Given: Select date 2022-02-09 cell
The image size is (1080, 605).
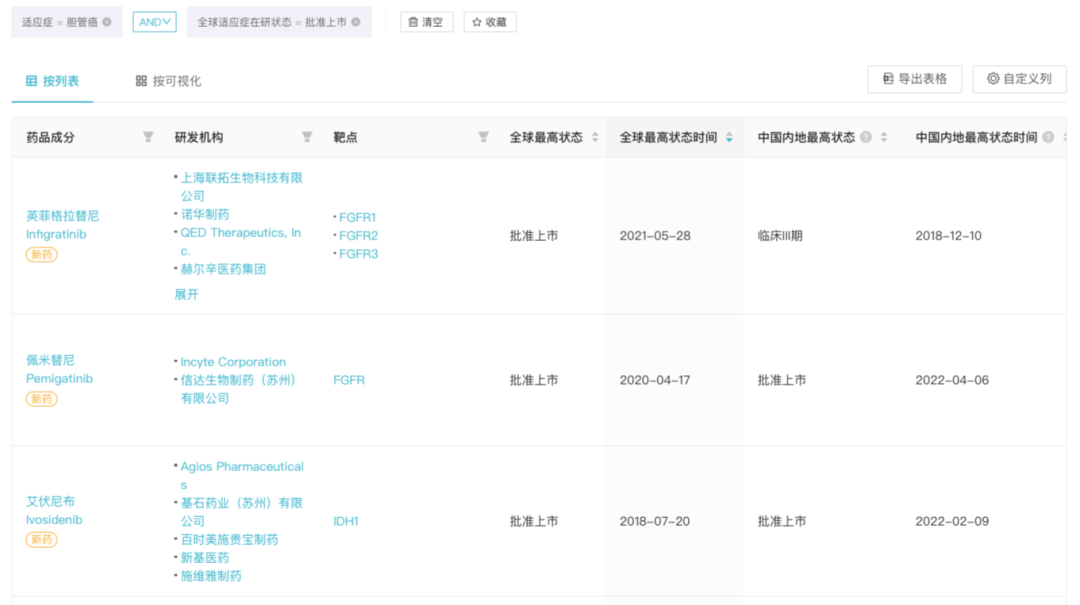Looking at the screenshot, I should tap(952, 521).
